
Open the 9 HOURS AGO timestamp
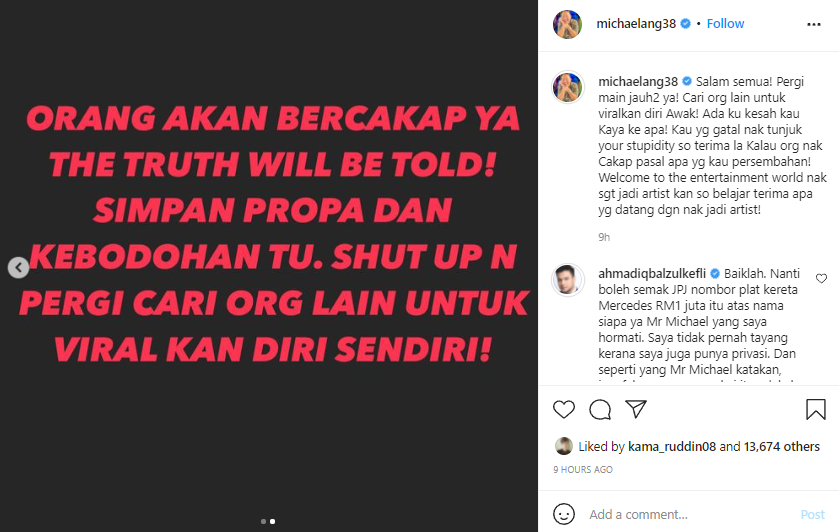pyautogui.click(x=583, y=469)
